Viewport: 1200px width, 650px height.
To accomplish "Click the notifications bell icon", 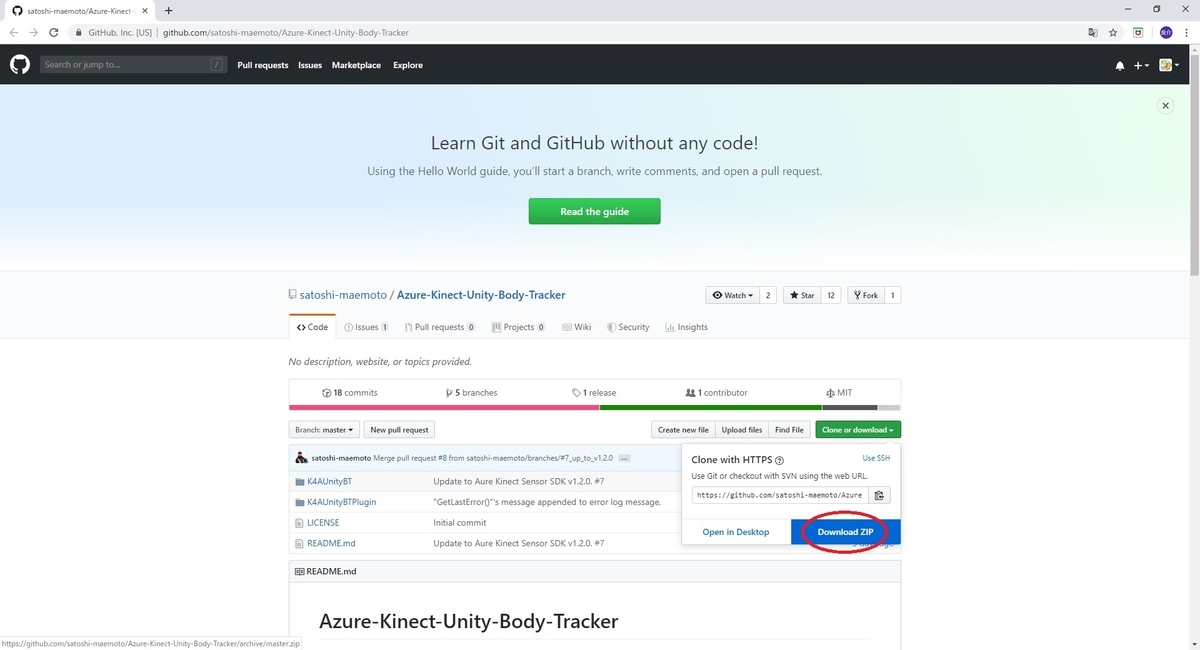I will click(x=1119, y=66).
